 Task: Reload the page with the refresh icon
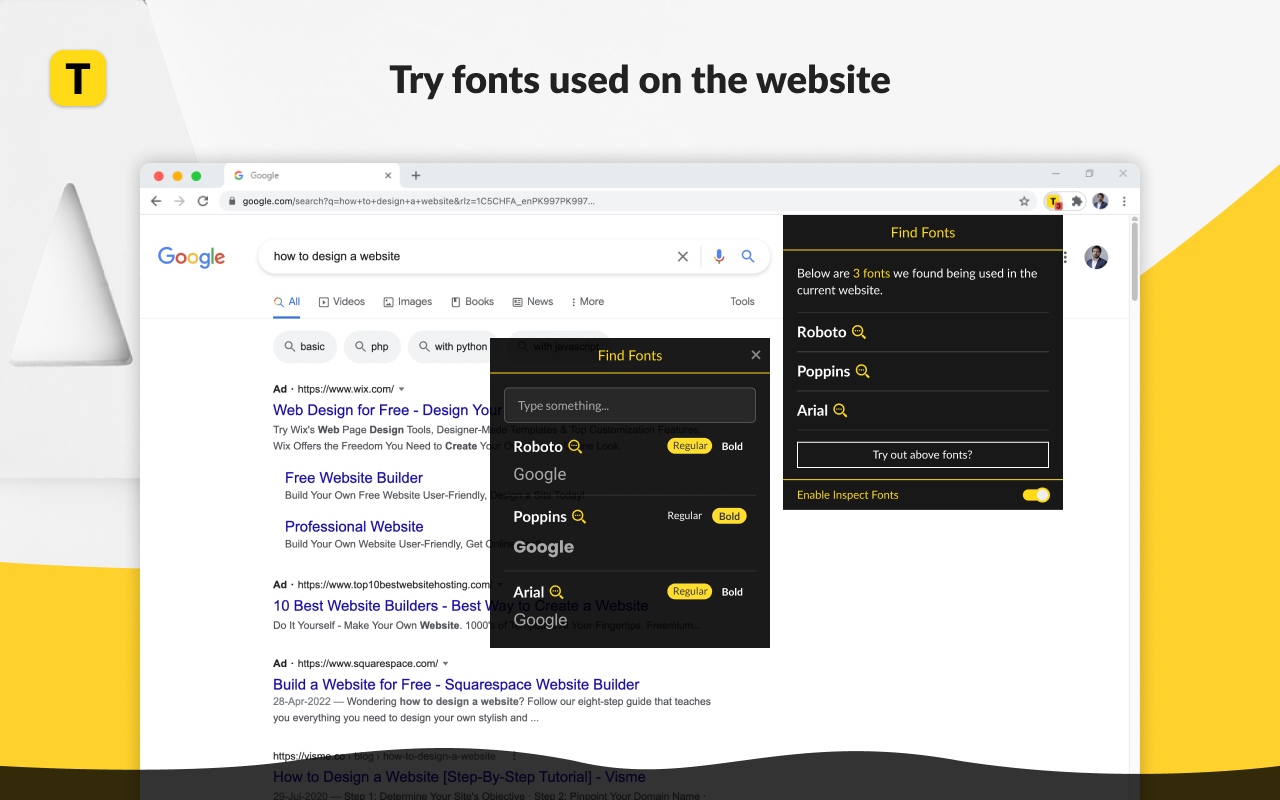point(203,201)
